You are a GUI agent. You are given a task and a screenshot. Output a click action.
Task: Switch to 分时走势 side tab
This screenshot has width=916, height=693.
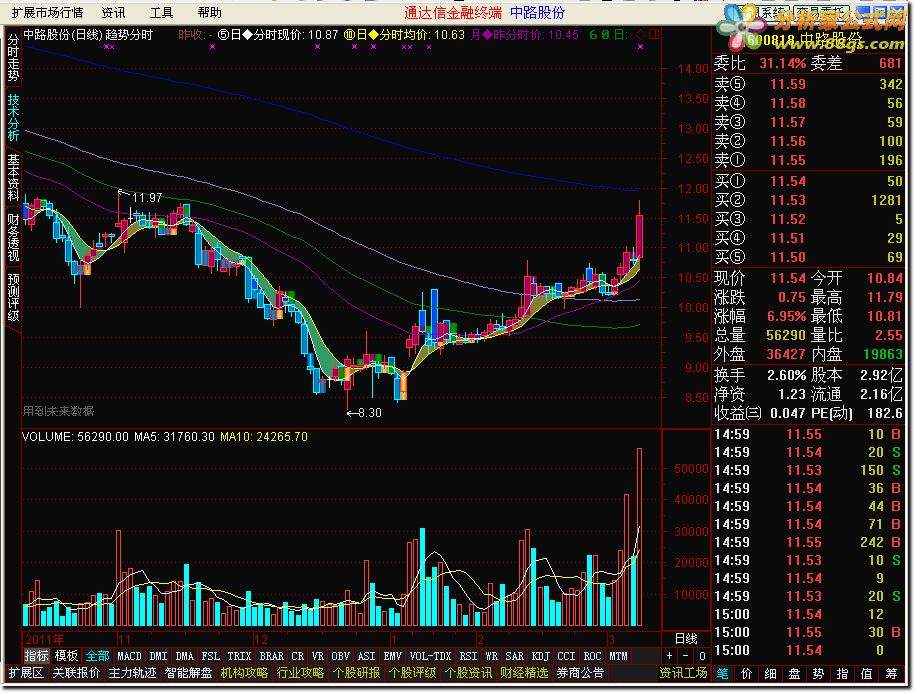(13, 57)
